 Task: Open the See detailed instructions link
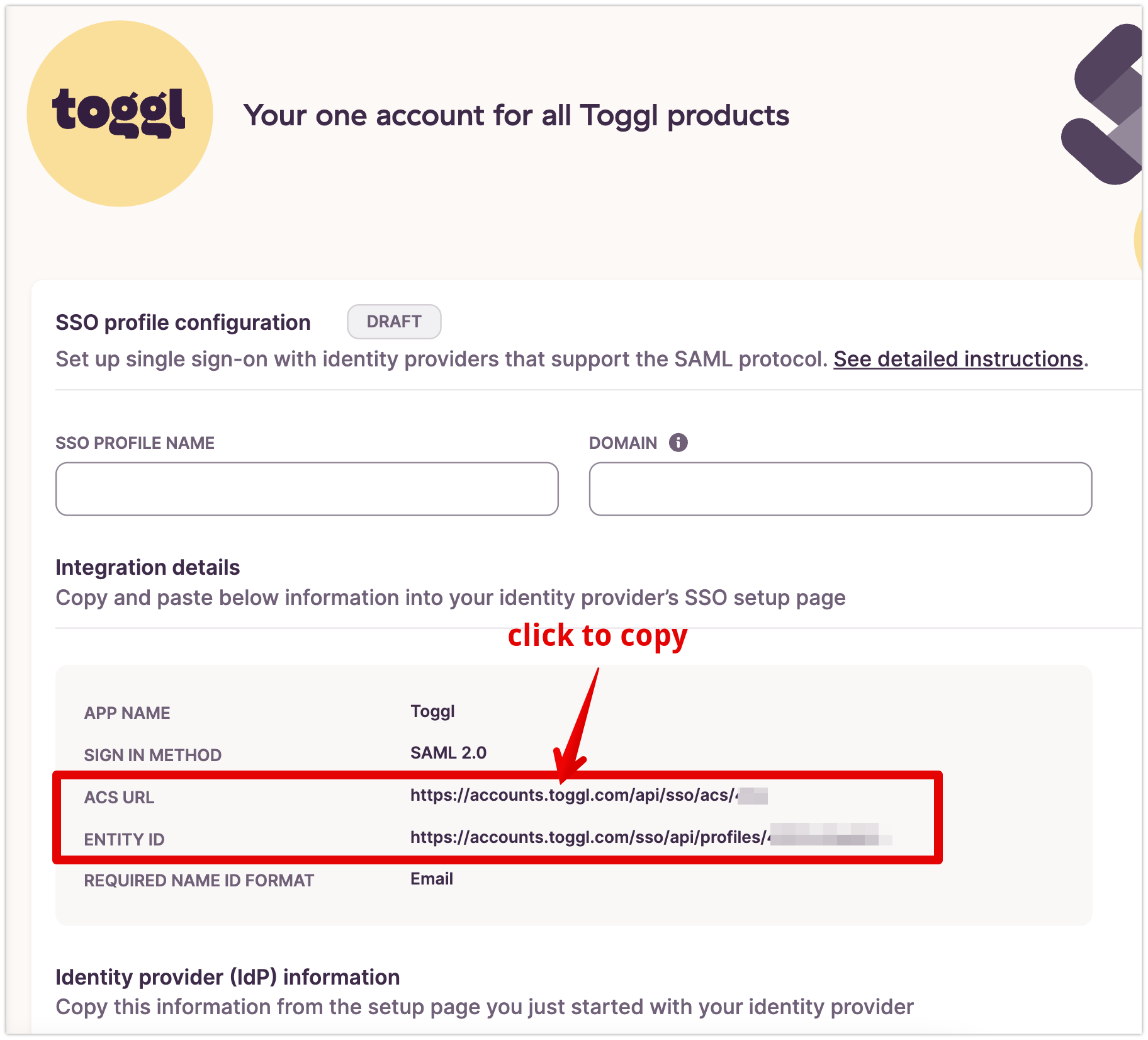tap(957, 359)
